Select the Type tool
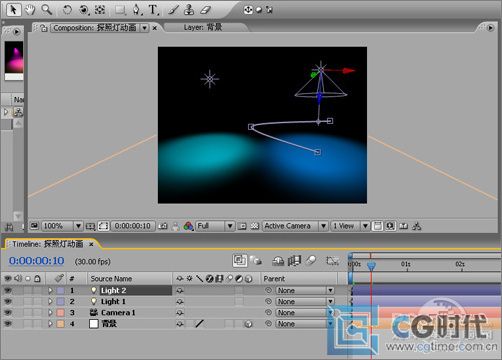The height and width of the screenshot is (360, 502). pyautogui.click(x=153, y=10)
